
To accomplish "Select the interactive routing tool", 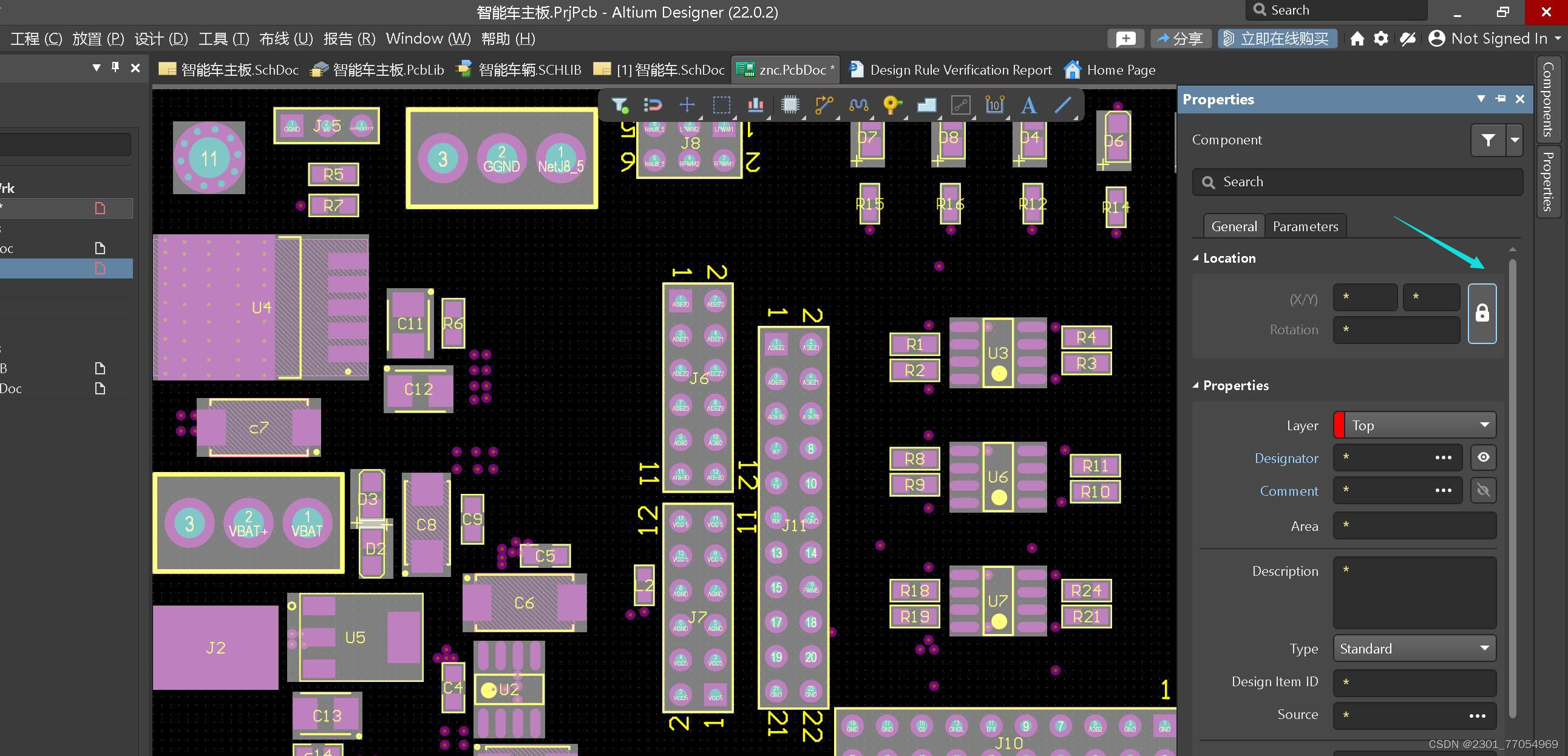I will click(x=824, y=105).
